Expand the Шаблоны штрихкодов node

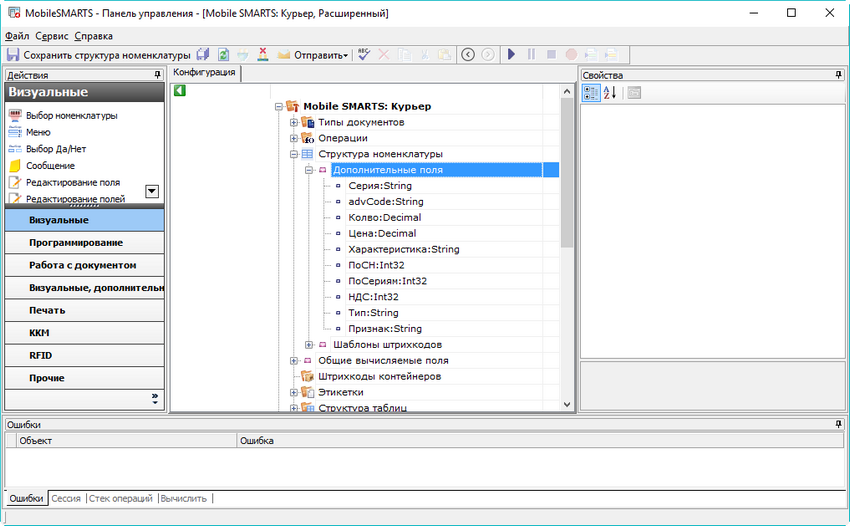[309, 345]
